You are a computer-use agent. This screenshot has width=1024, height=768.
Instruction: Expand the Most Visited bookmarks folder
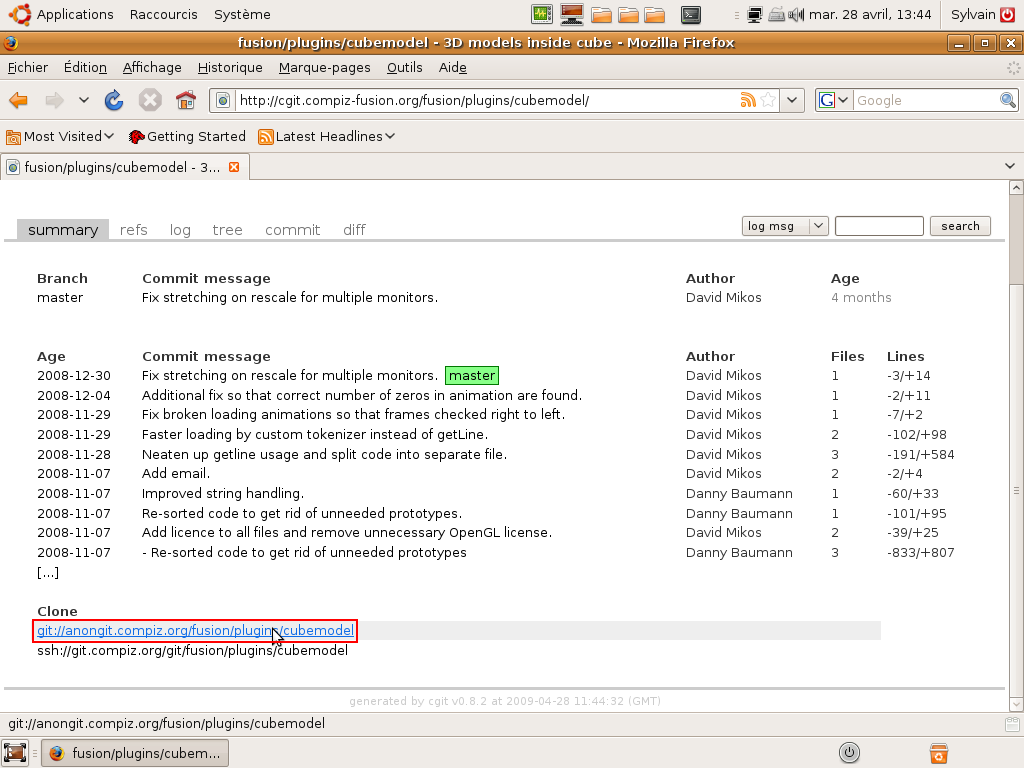(x=61, y=136)
